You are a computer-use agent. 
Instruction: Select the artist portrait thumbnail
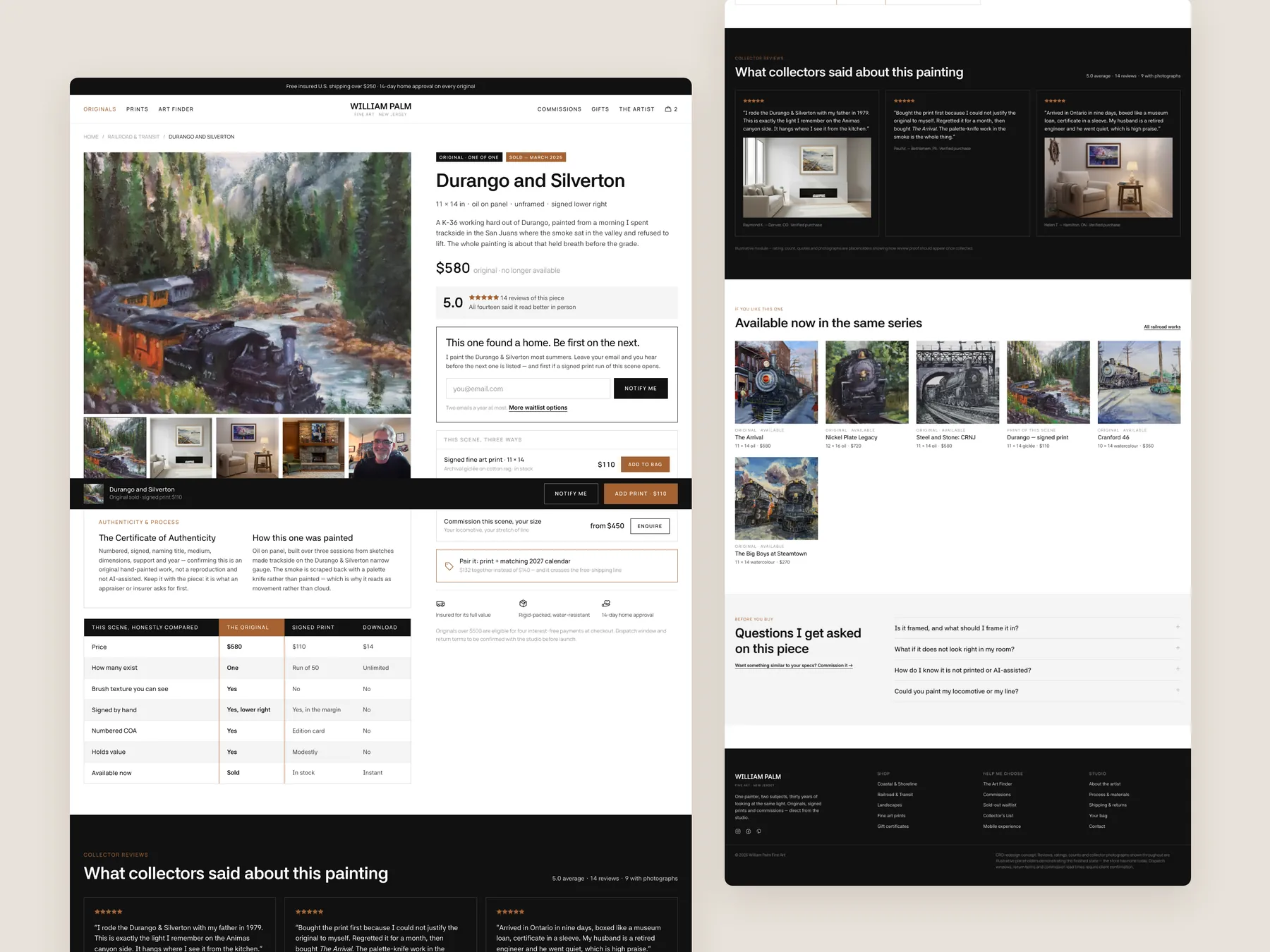[380, 448]
